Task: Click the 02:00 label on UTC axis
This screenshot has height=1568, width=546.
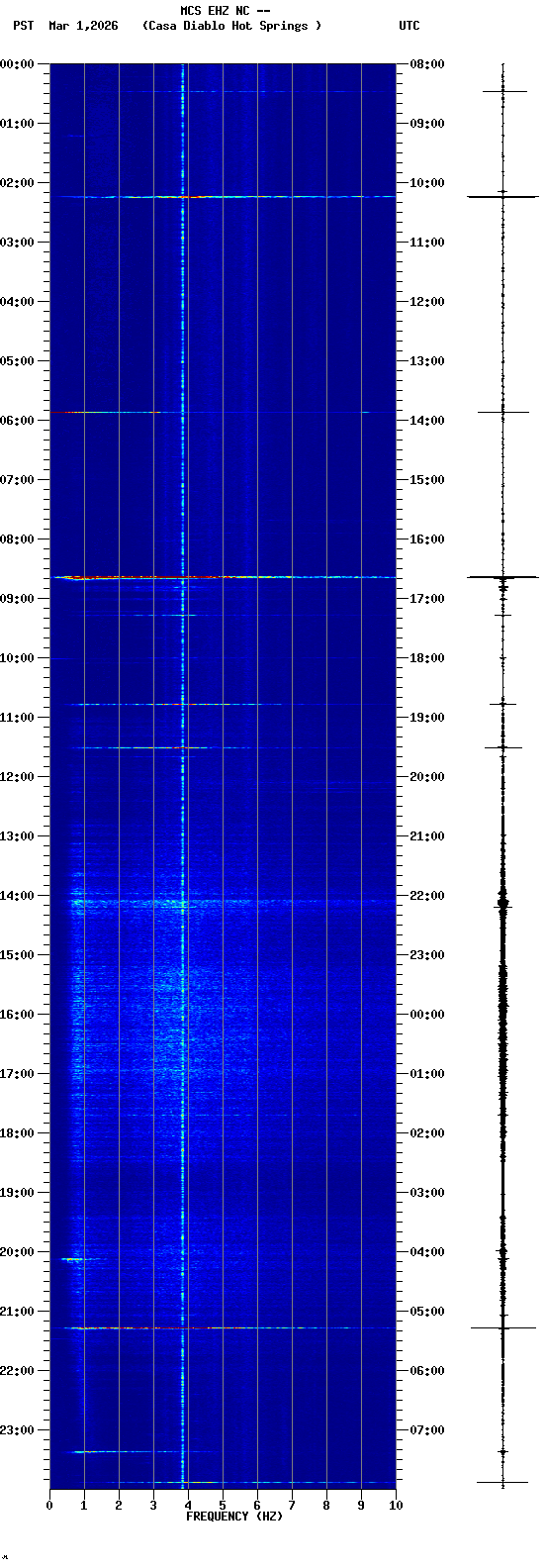Action: [427, 1133]
